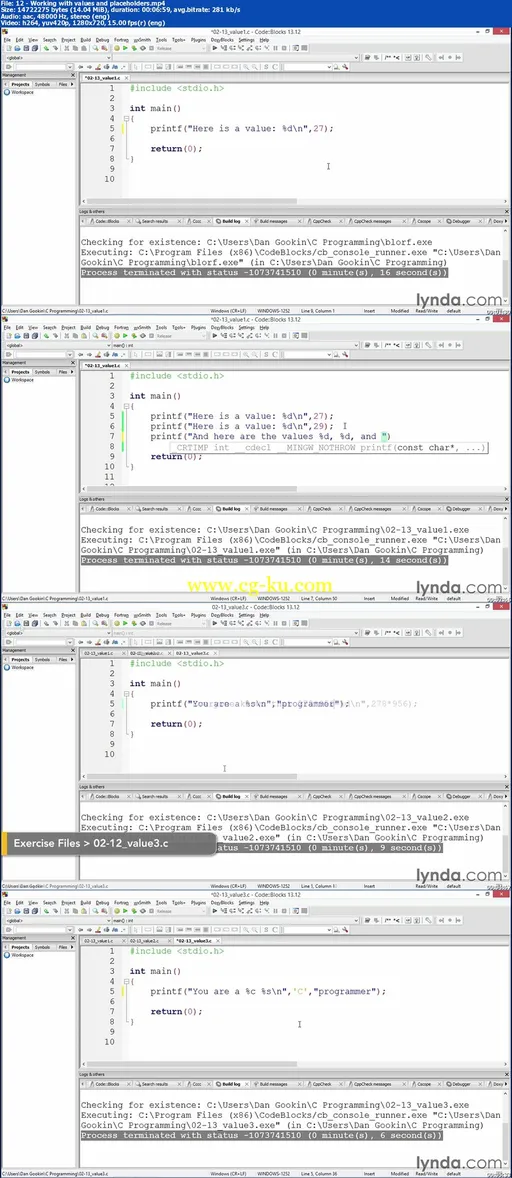Open the Debug menu in the second frame
Screen dimensions: 512x1178
[102, 328]
